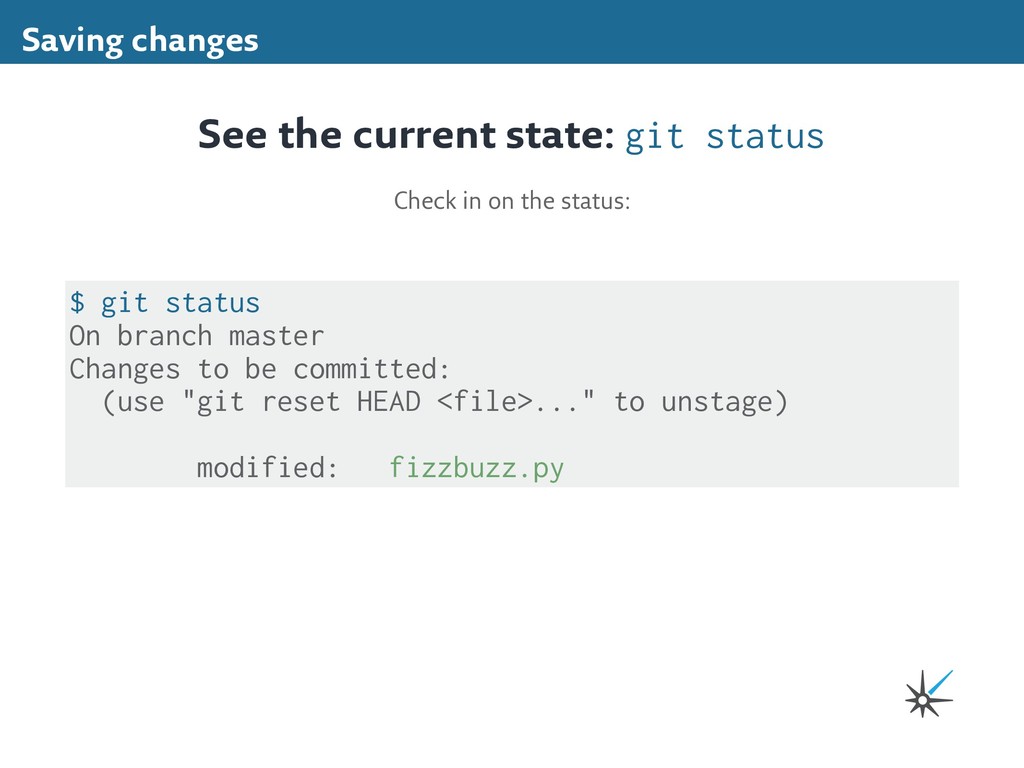
Task: Click the green fizzbuzz.py filename
Action: 477,468
